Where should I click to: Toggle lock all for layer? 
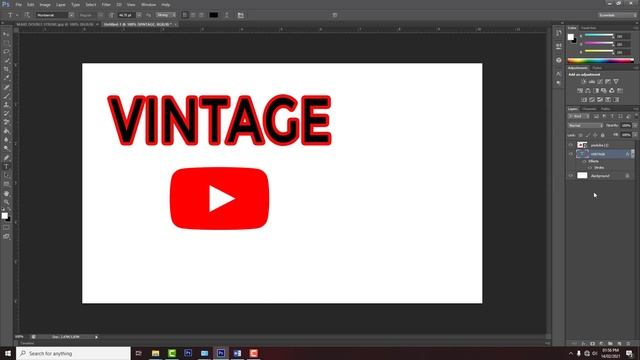point(602,135)
